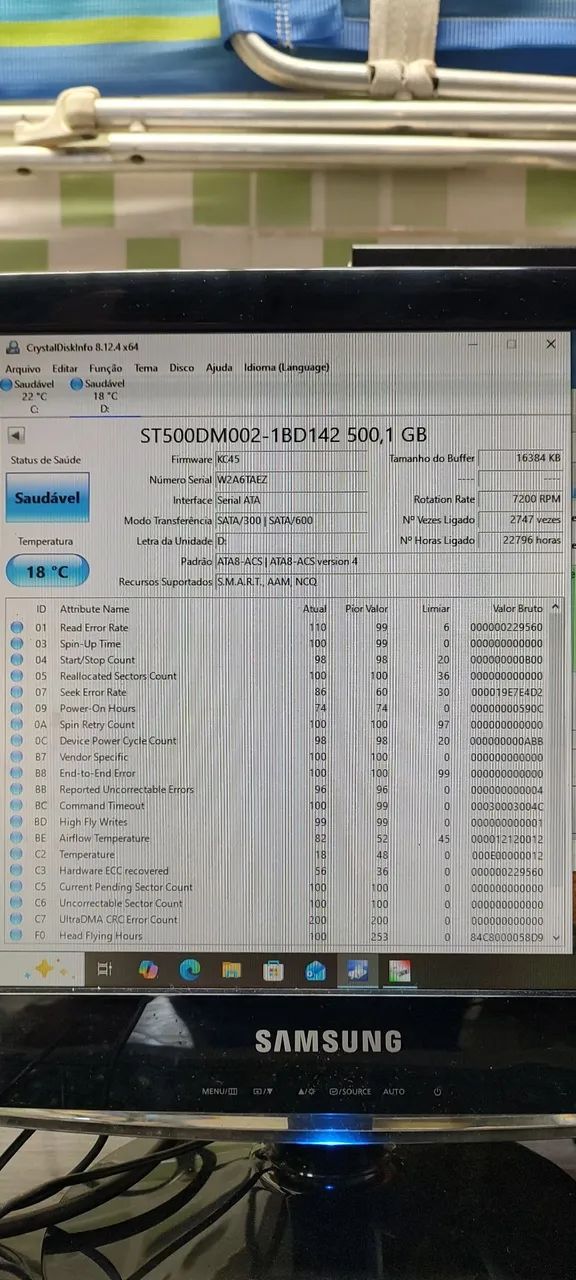Open Outlook from the taskbar
This screenshot has height=1280, width=576.
click(316, 970)
